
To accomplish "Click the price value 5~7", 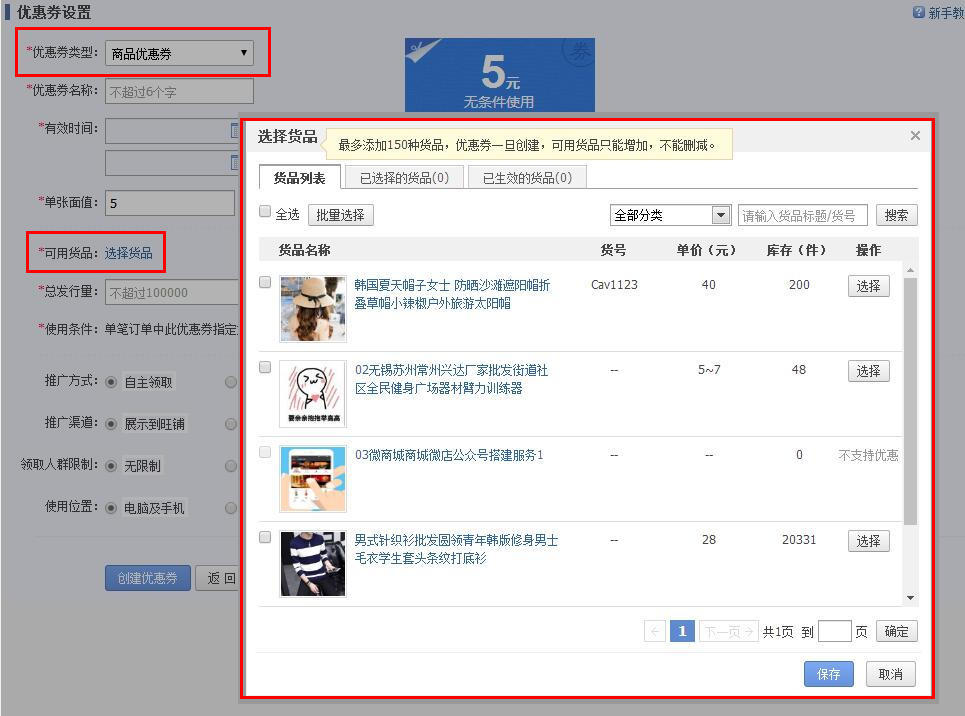I will click(709, 369).
